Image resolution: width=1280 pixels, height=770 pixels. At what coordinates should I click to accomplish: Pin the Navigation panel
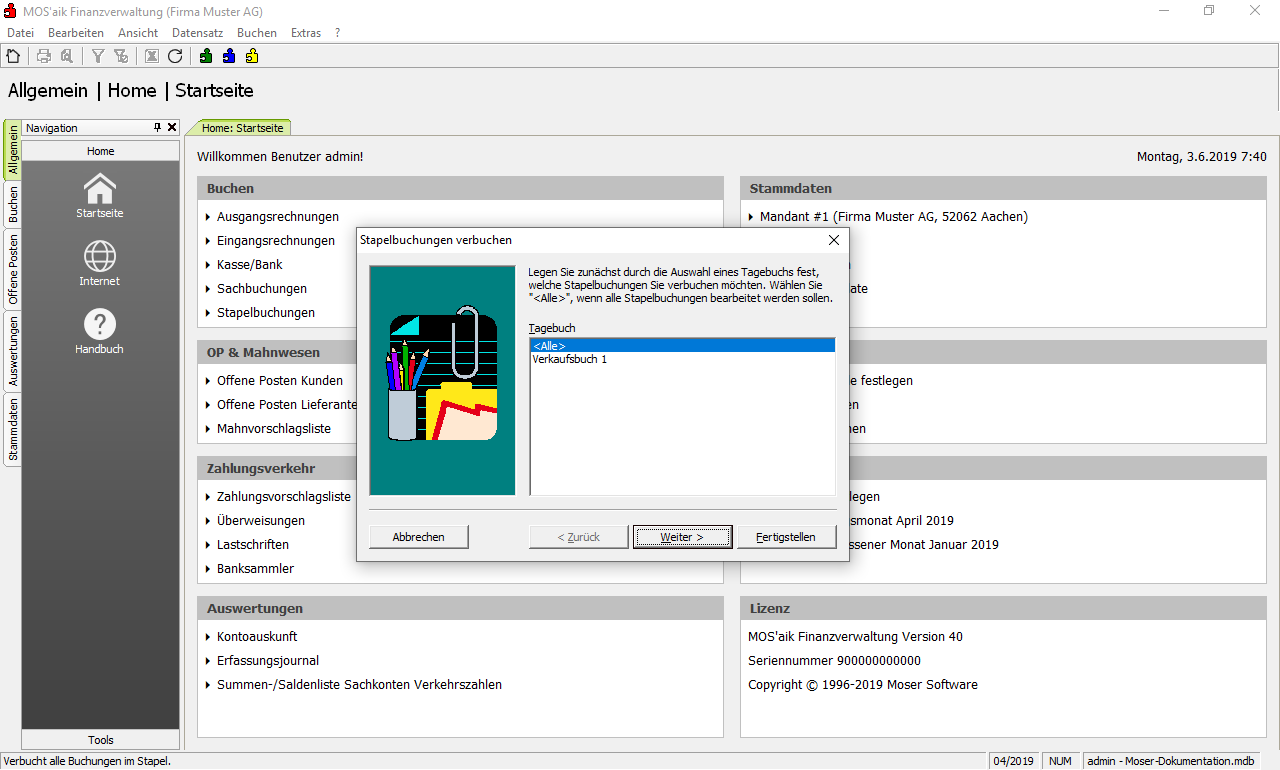pyautogui.click(x=157, y=128)
